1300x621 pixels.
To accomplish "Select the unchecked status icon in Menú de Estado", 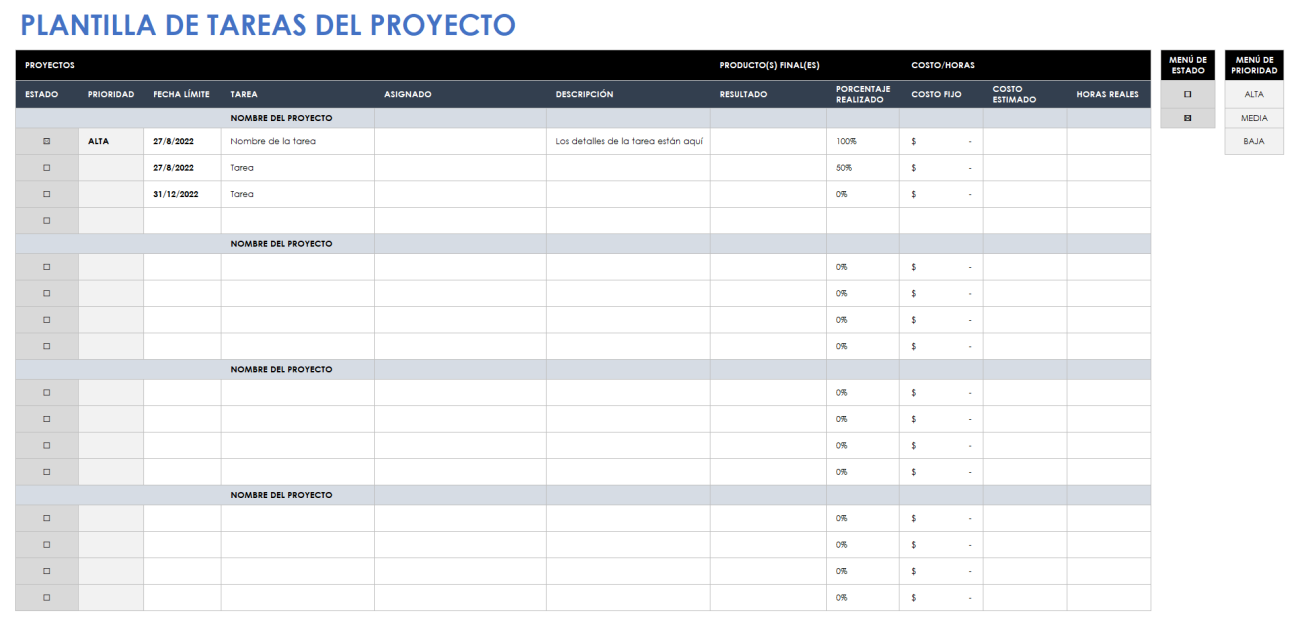I will pyautogui.click(x=1186, y=94).
